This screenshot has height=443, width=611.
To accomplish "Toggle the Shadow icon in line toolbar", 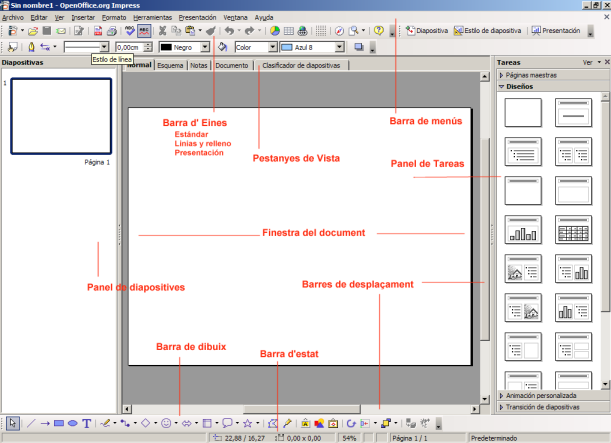I will coord(358,47).
